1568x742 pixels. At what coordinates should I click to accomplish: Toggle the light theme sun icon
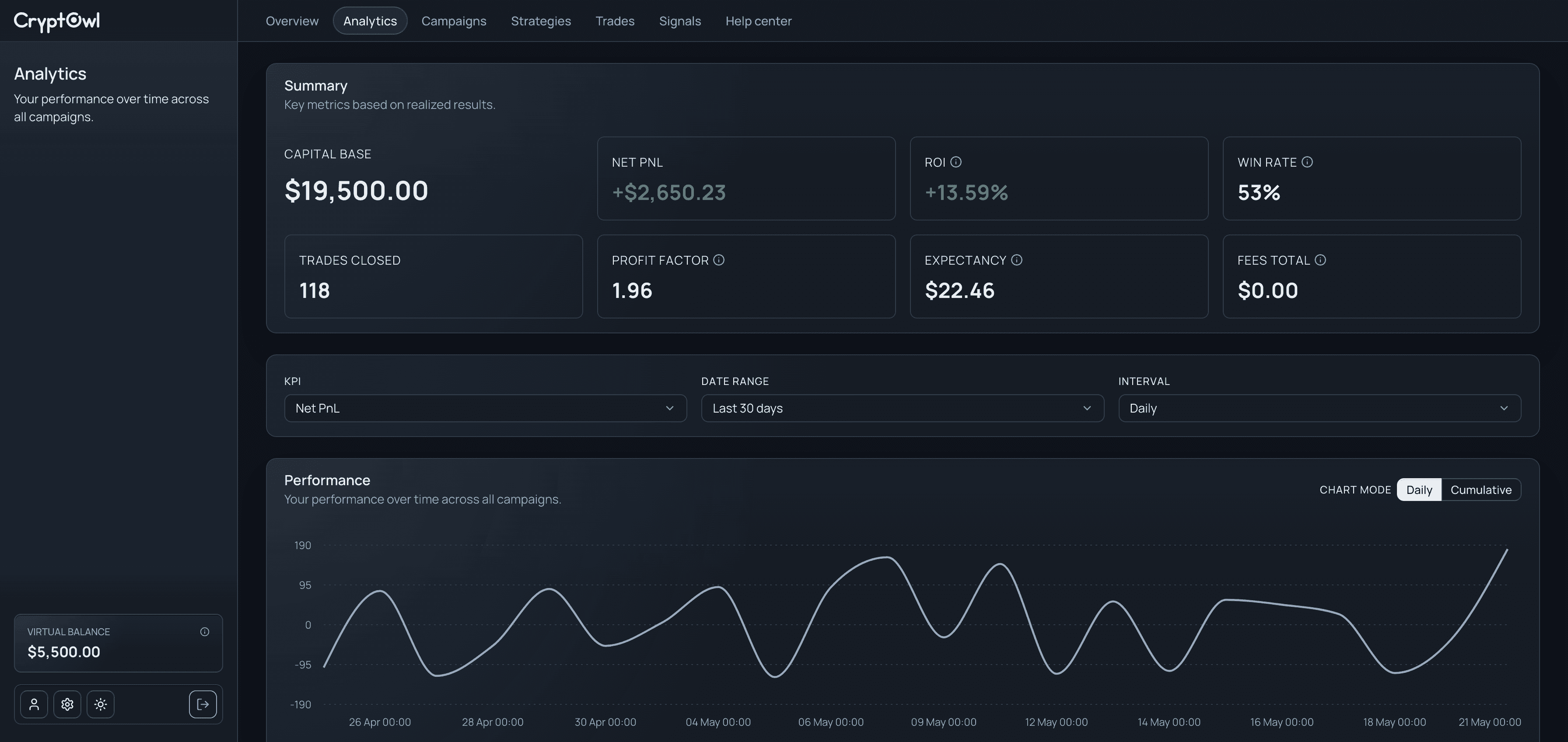(101, 704)
